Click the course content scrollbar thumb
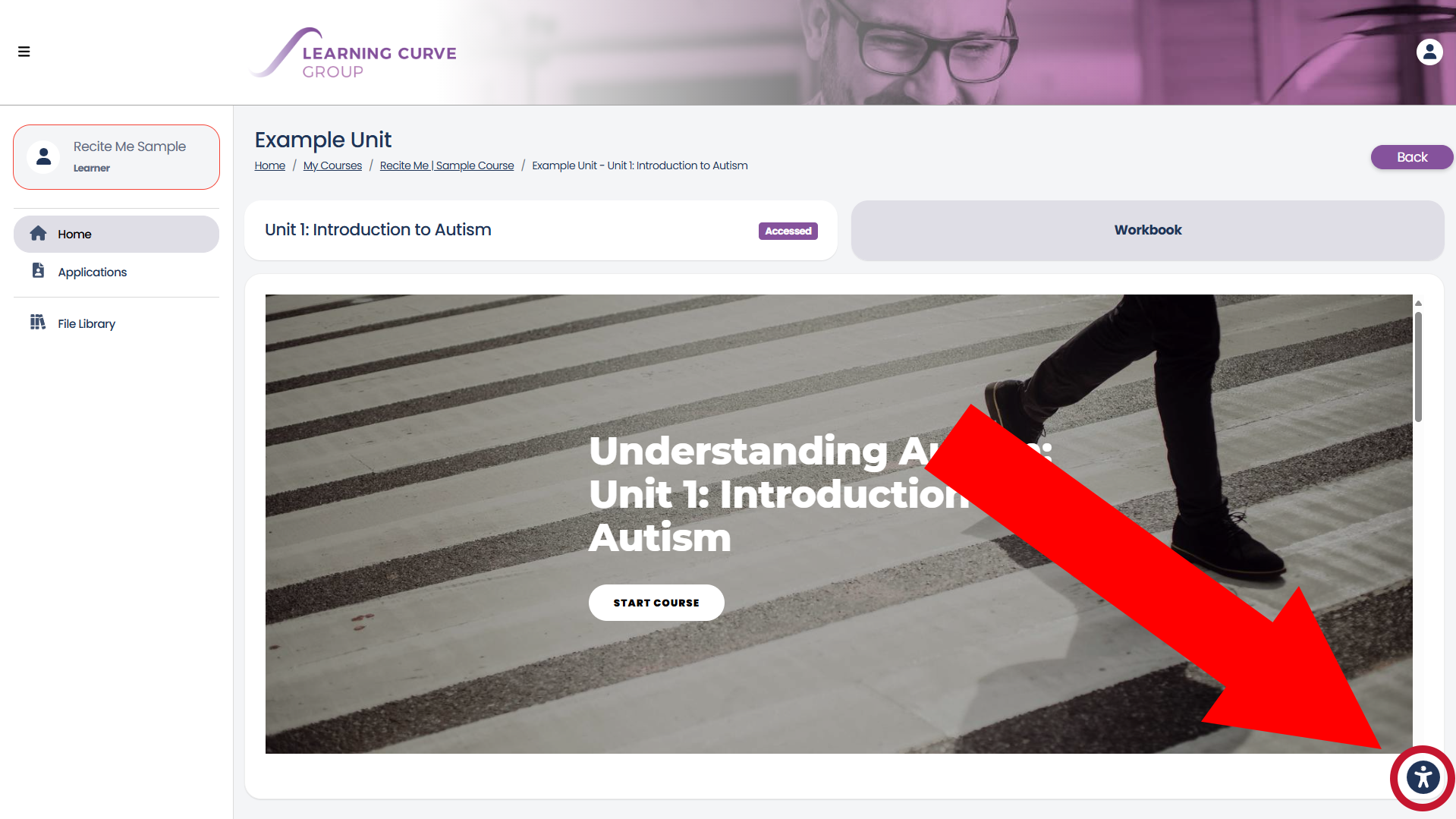 coord(1418,366)
